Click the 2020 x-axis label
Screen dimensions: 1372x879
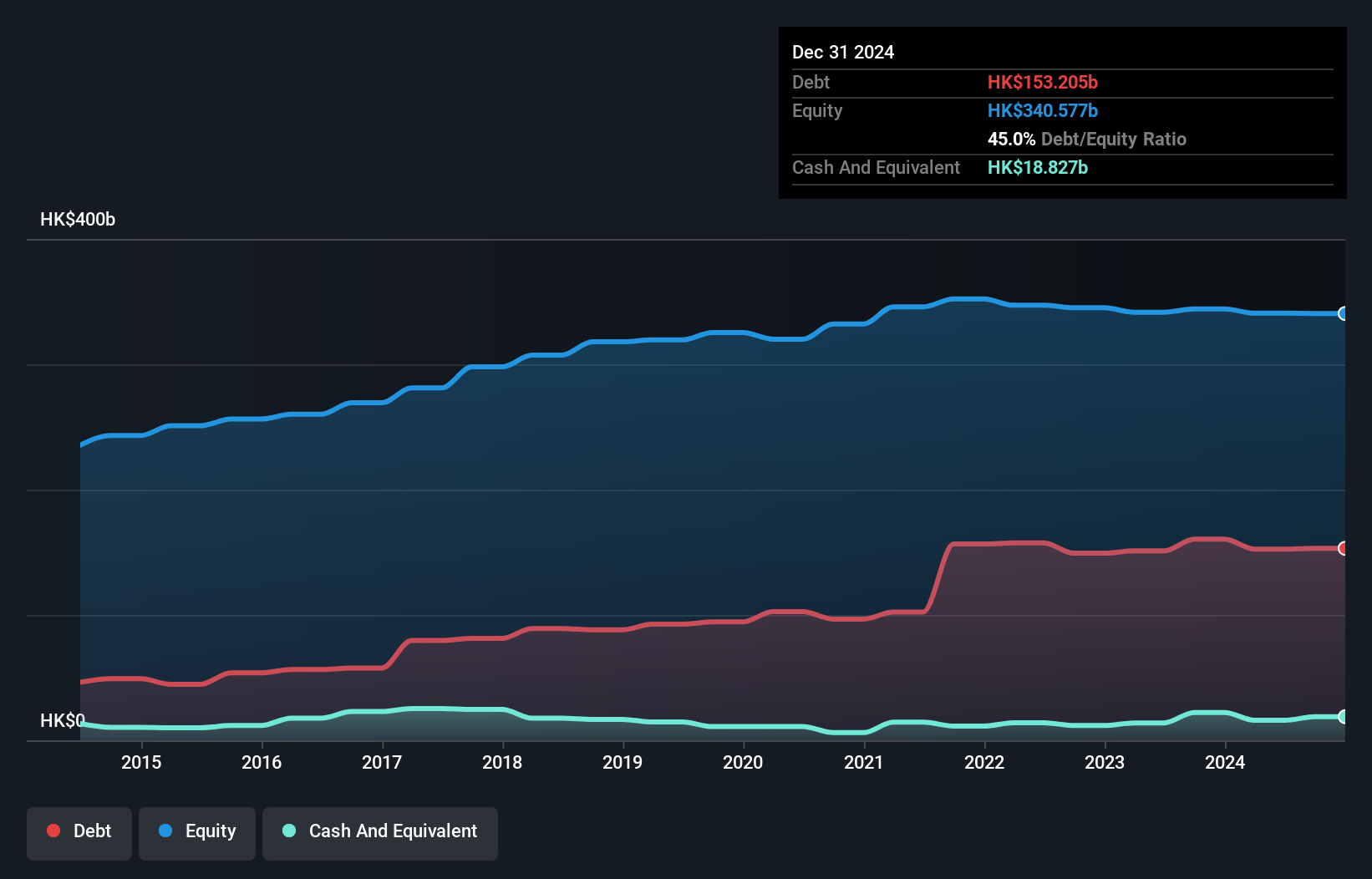coord(743,762)
